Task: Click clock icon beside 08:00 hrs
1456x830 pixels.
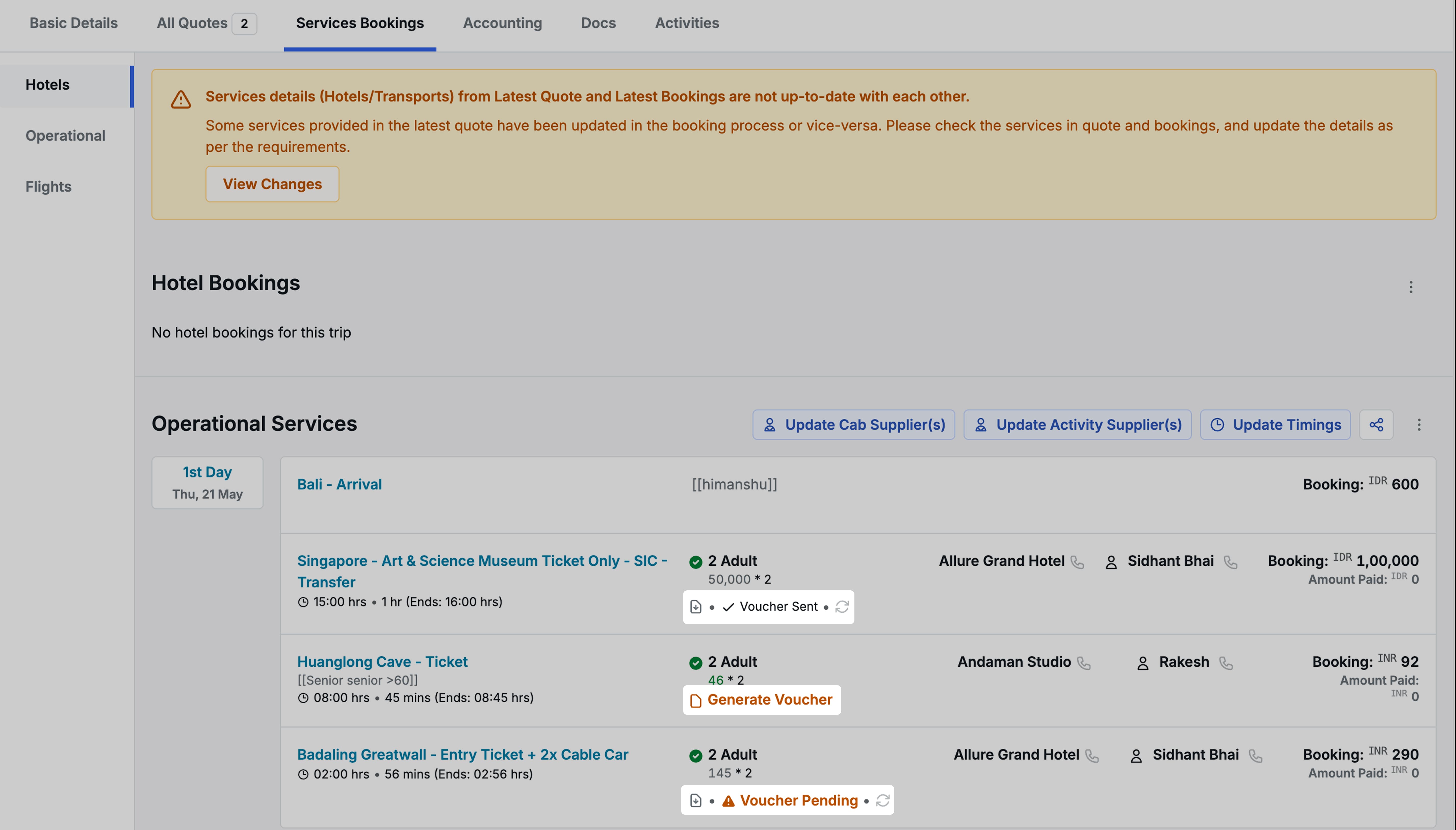Action: pyautogui.click(x=303, y=698)
